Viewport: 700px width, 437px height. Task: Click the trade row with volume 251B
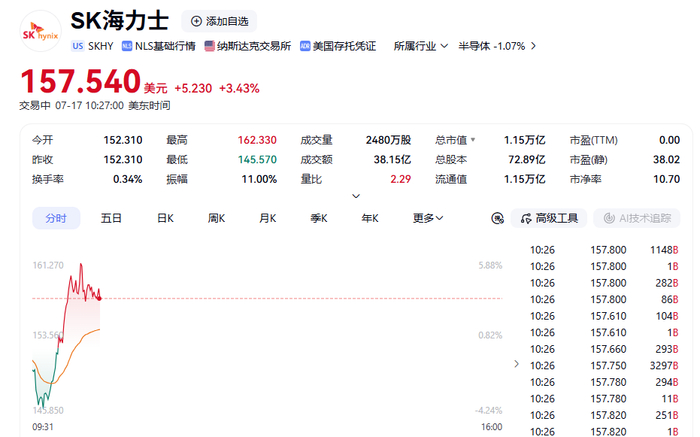(x=604, y=415)
